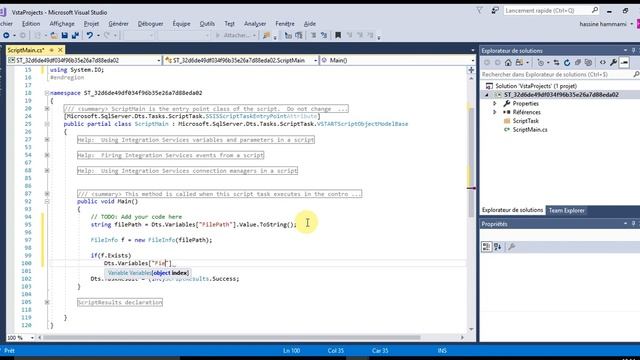
Task: Click the Save All toolbar icon
Action: [x=75, y=36]
